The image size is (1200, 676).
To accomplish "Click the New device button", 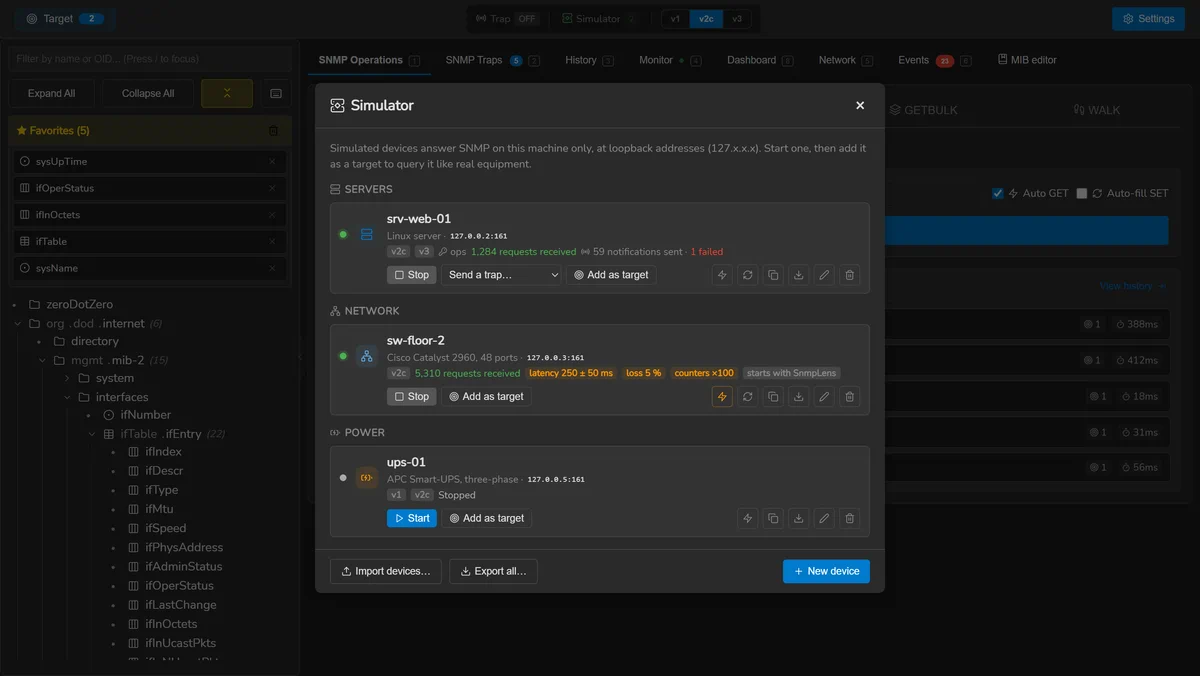I will pos(826,571).
